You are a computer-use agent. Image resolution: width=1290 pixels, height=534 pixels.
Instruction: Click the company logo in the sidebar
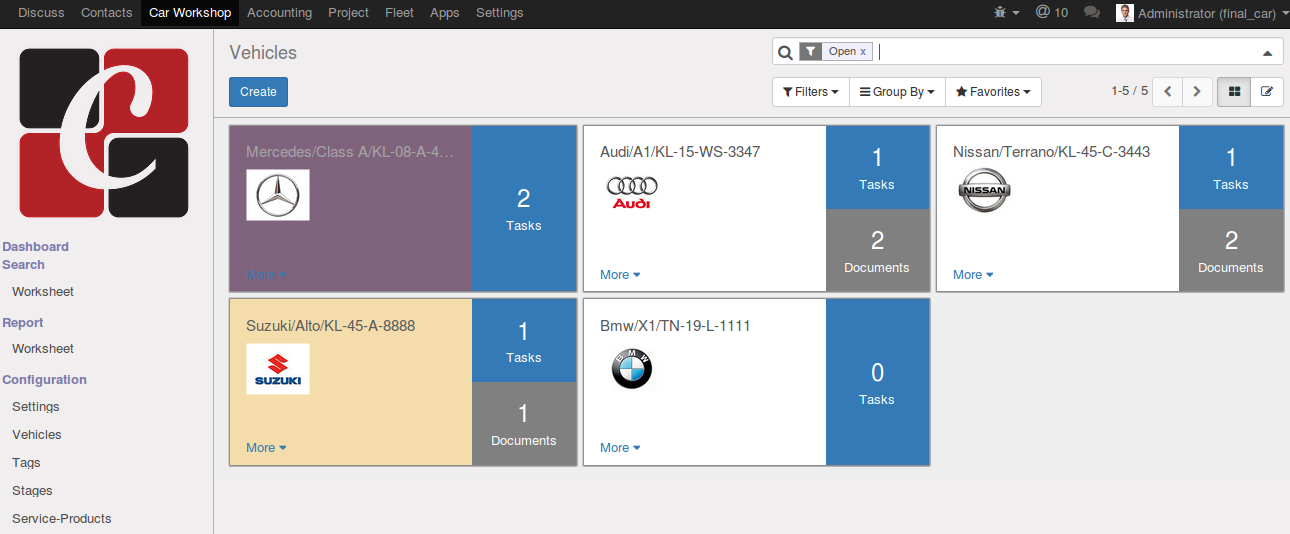coord(105,133)
